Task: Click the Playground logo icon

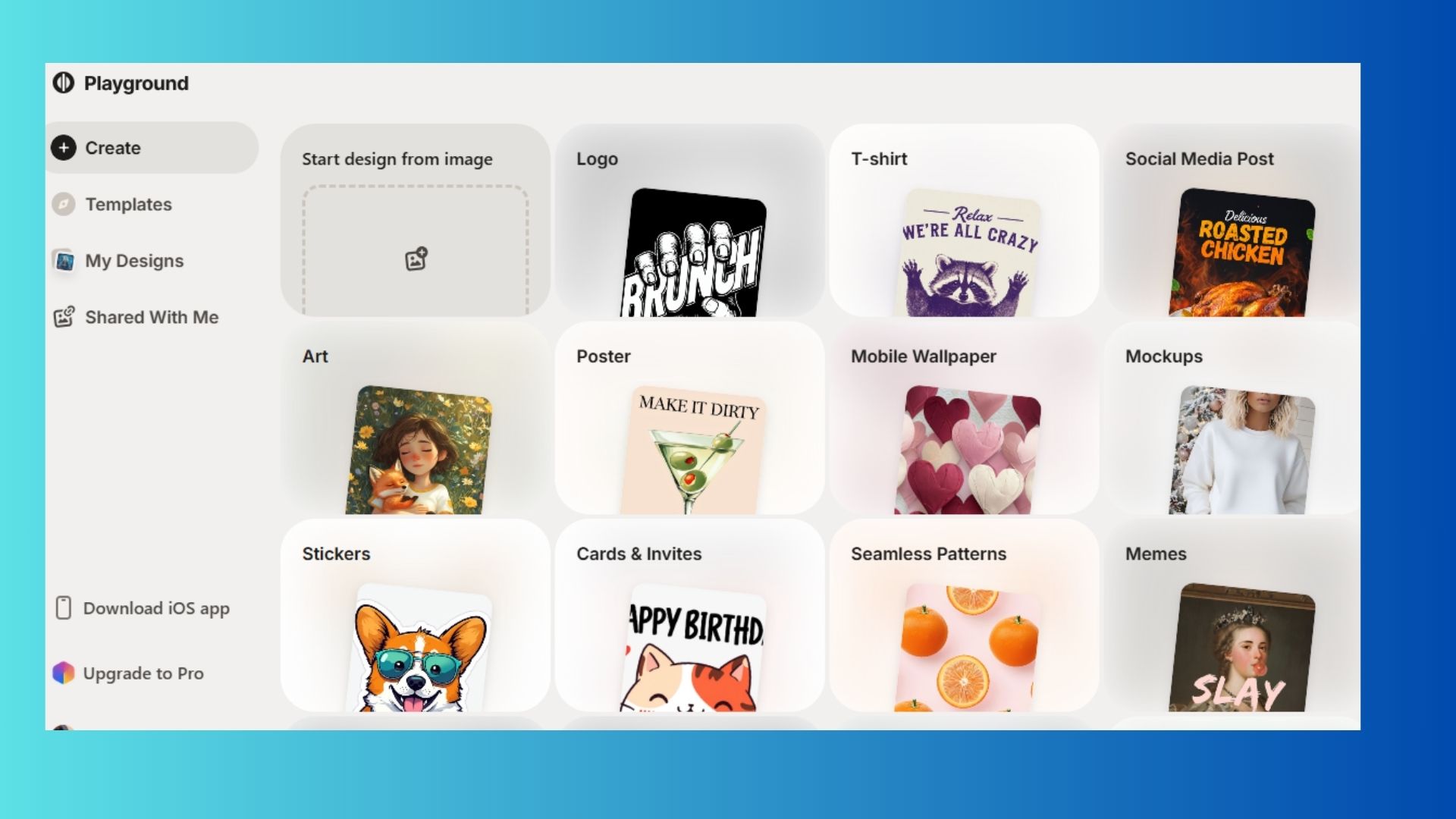Action: tap(64, 82)
